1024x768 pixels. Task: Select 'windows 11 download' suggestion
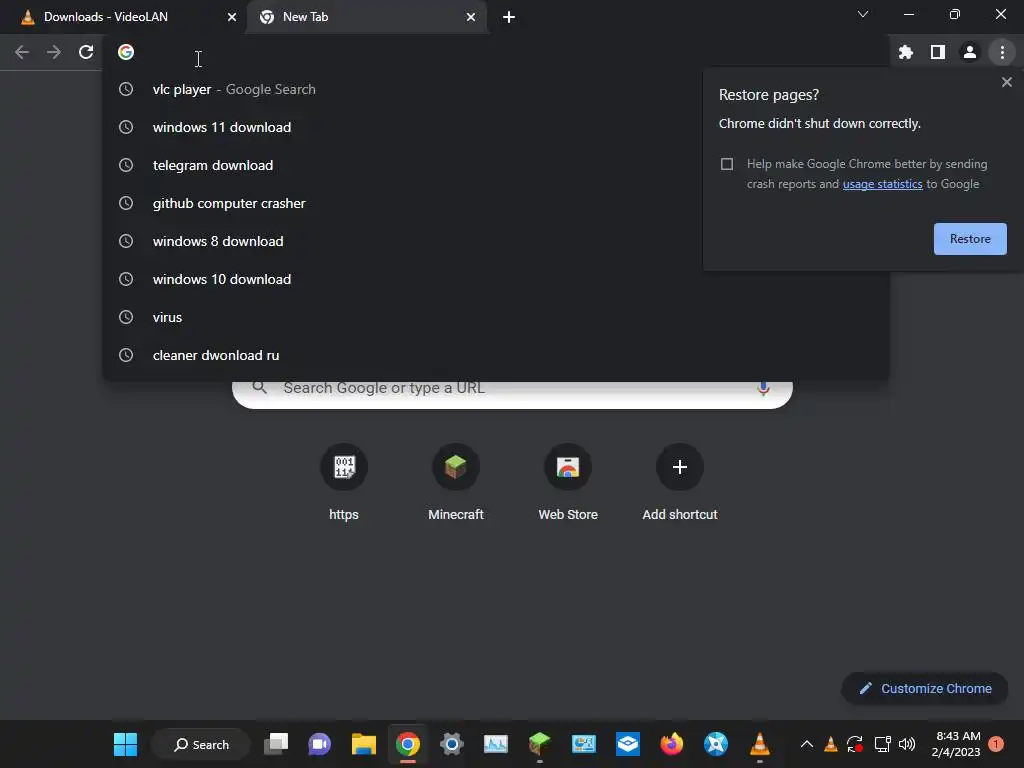point(496,127)
